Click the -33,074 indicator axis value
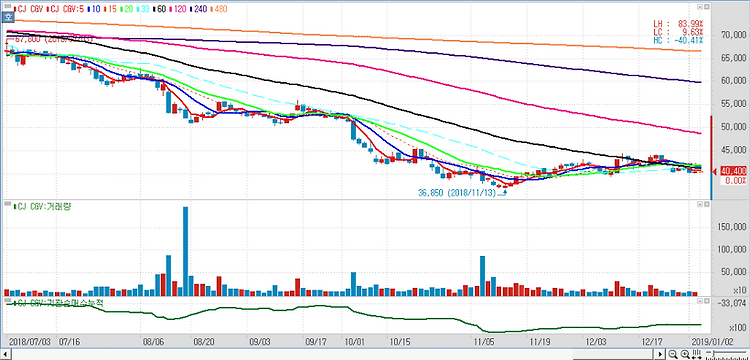 pyautogui.click(x=732, y=302)
